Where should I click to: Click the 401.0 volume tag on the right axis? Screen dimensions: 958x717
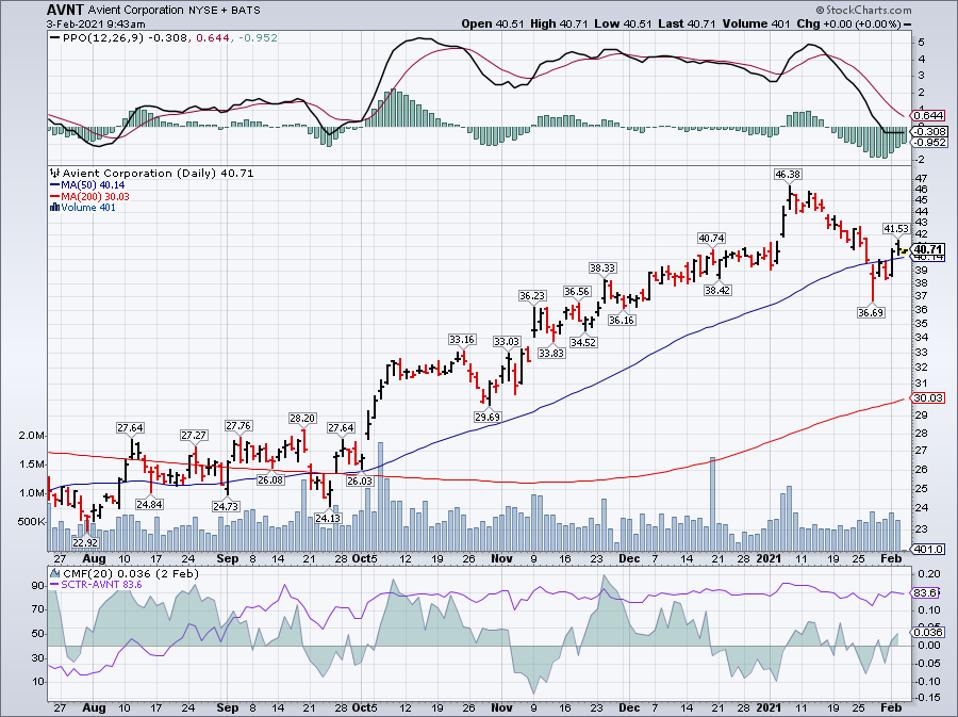point(929,549)
